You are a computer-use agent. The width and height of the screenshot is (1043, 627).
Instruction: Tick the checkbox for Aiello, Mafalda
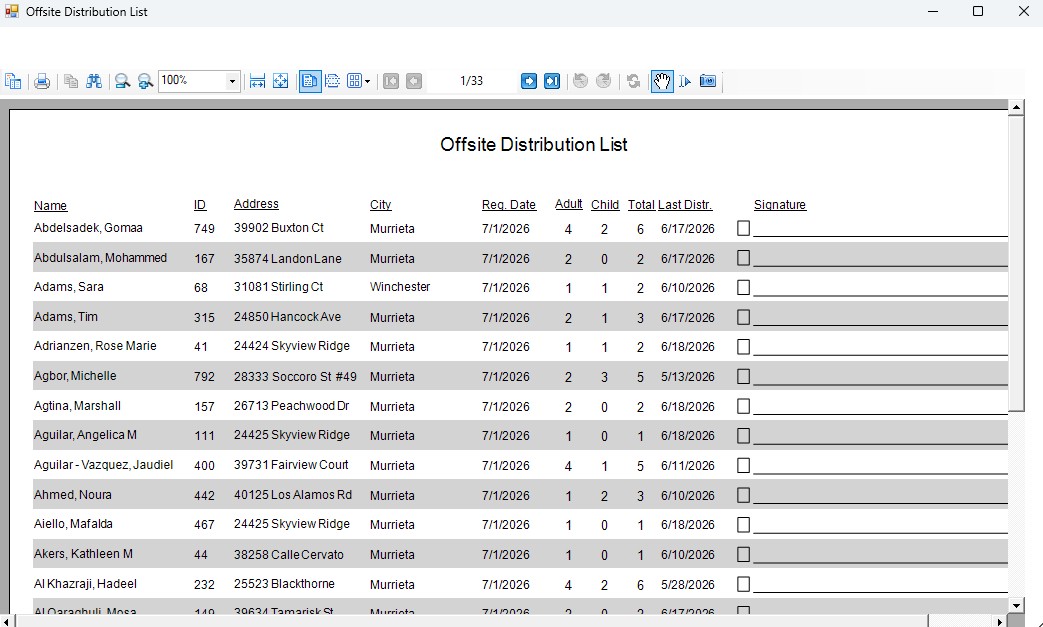point(744,525)
